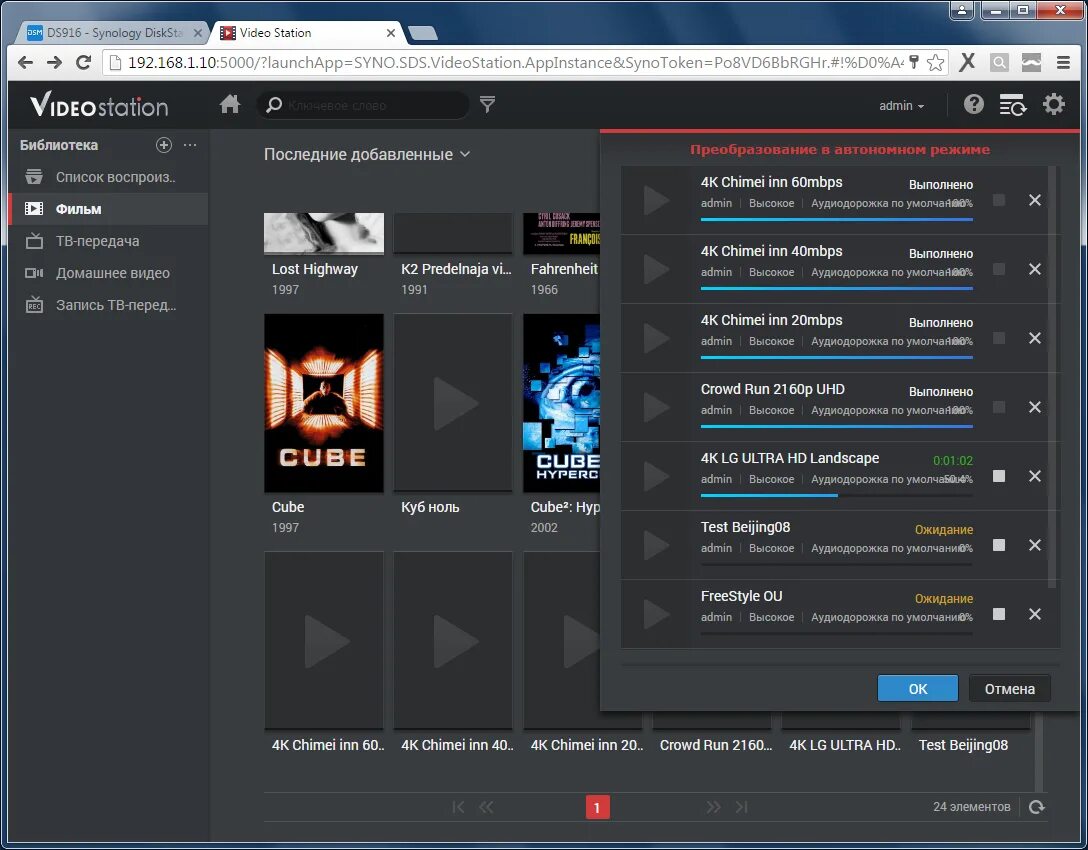Screen dimensions: 1088x850
Task: Open 4K Chimei inn 60.. library thumbnail
Action: tap(324, 640)
